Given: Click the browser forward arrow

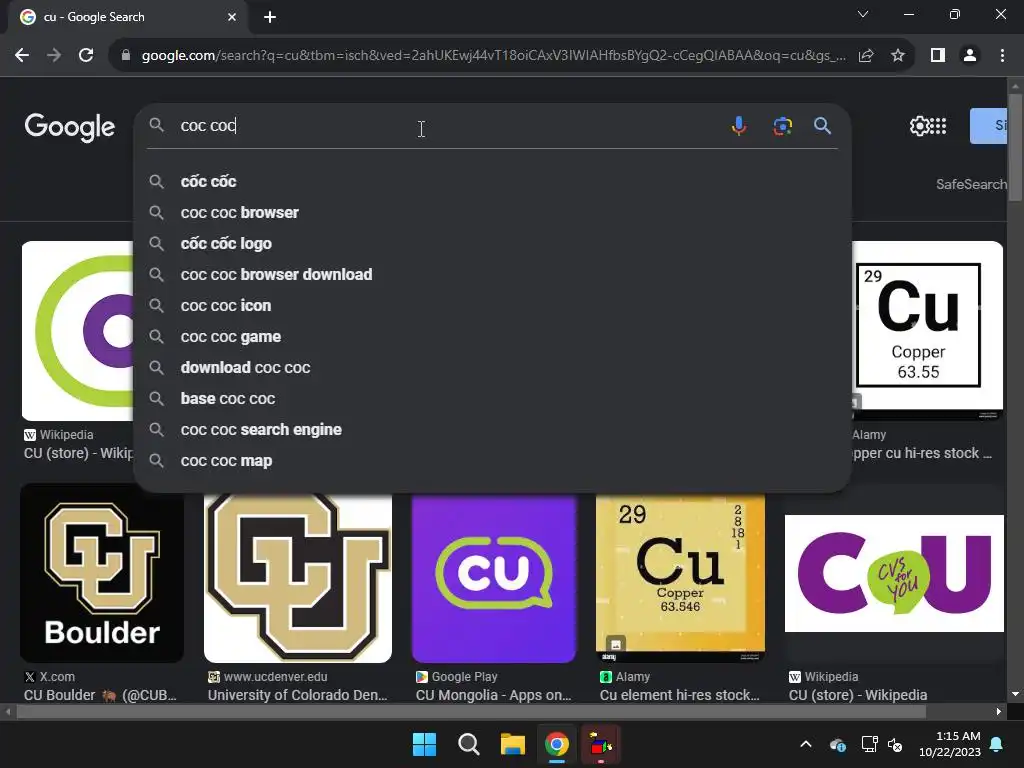Looking at the screenshot, I should coord(54,56).
